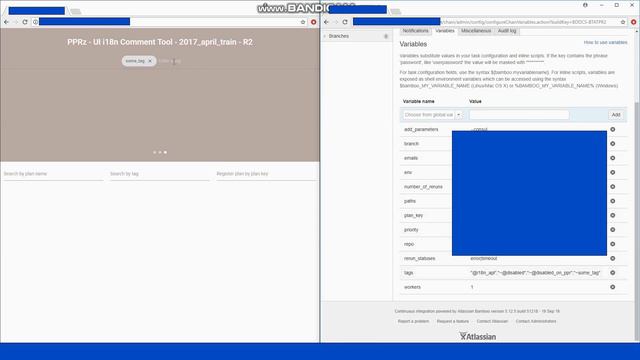Delete the workers variable
The image size is (640, 360).
(x=613, y=287)
